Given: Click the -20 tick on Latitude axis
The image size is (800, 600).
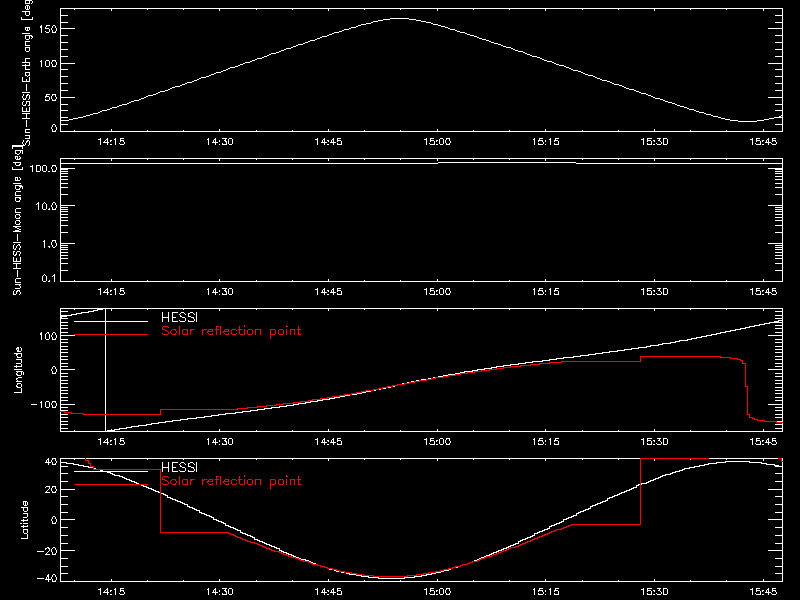Looking at the screenshot, I should 47,551.
